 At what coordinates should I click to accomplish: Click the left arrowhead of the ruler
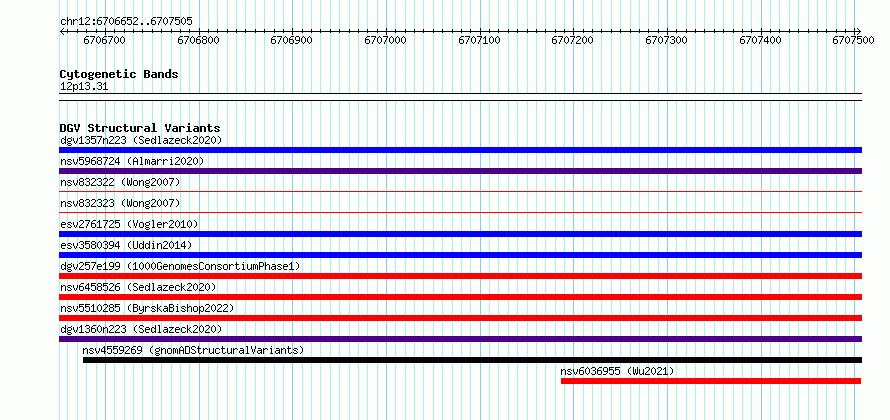62,31
